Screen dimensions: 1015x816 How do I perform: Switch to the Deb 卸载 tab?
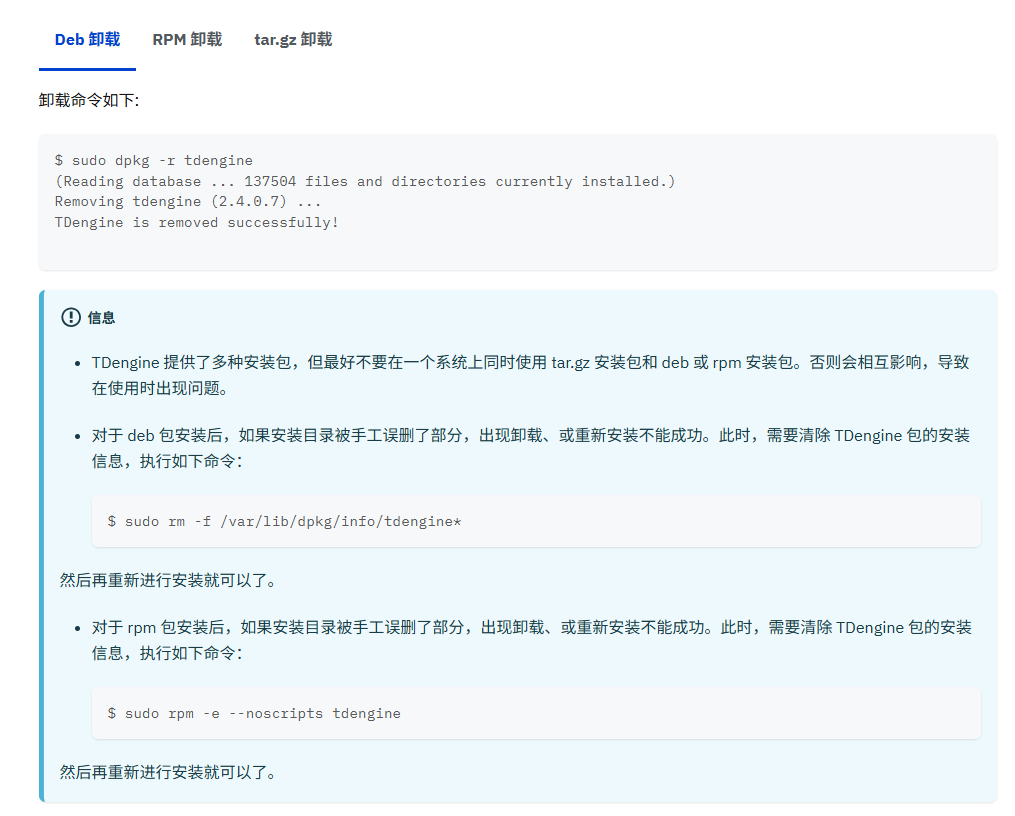coord(87,39)
